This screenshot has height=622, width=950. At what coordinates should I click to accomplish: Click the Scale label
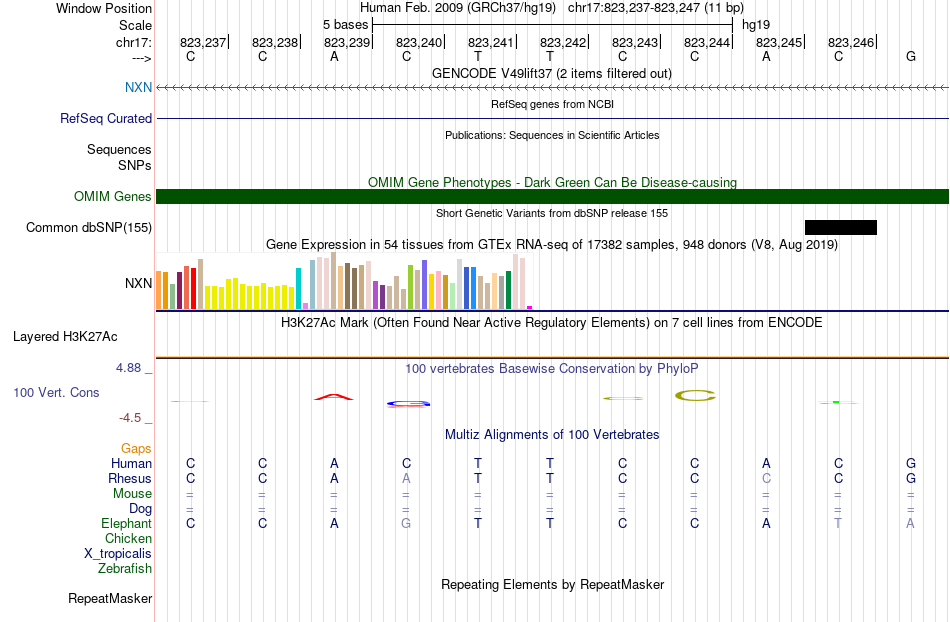[x=135, y=25]
